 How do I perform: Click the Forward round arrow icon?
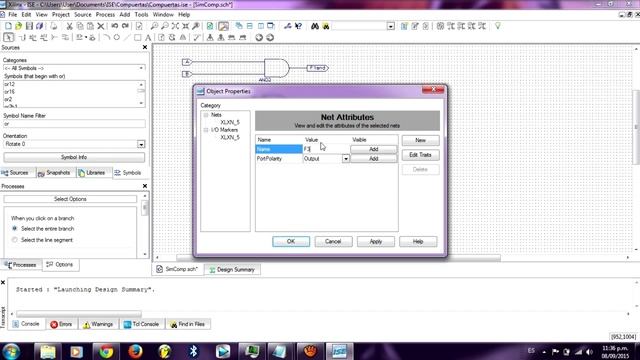pyautogui.click(x=270, y=38)
